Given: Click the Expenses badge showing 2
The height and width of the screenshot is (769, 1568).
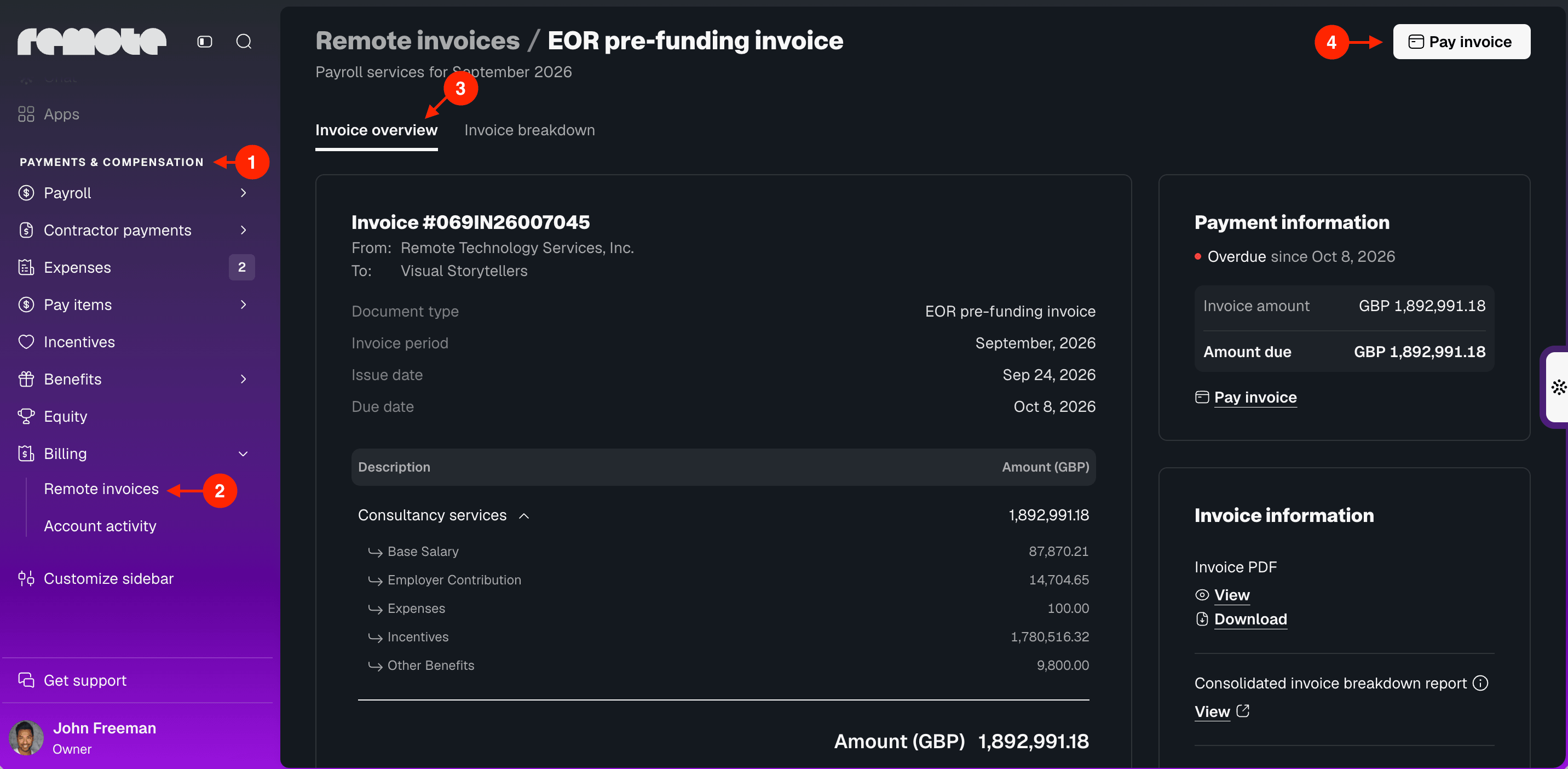Looking at the screenshot, I should pos(241,267).
